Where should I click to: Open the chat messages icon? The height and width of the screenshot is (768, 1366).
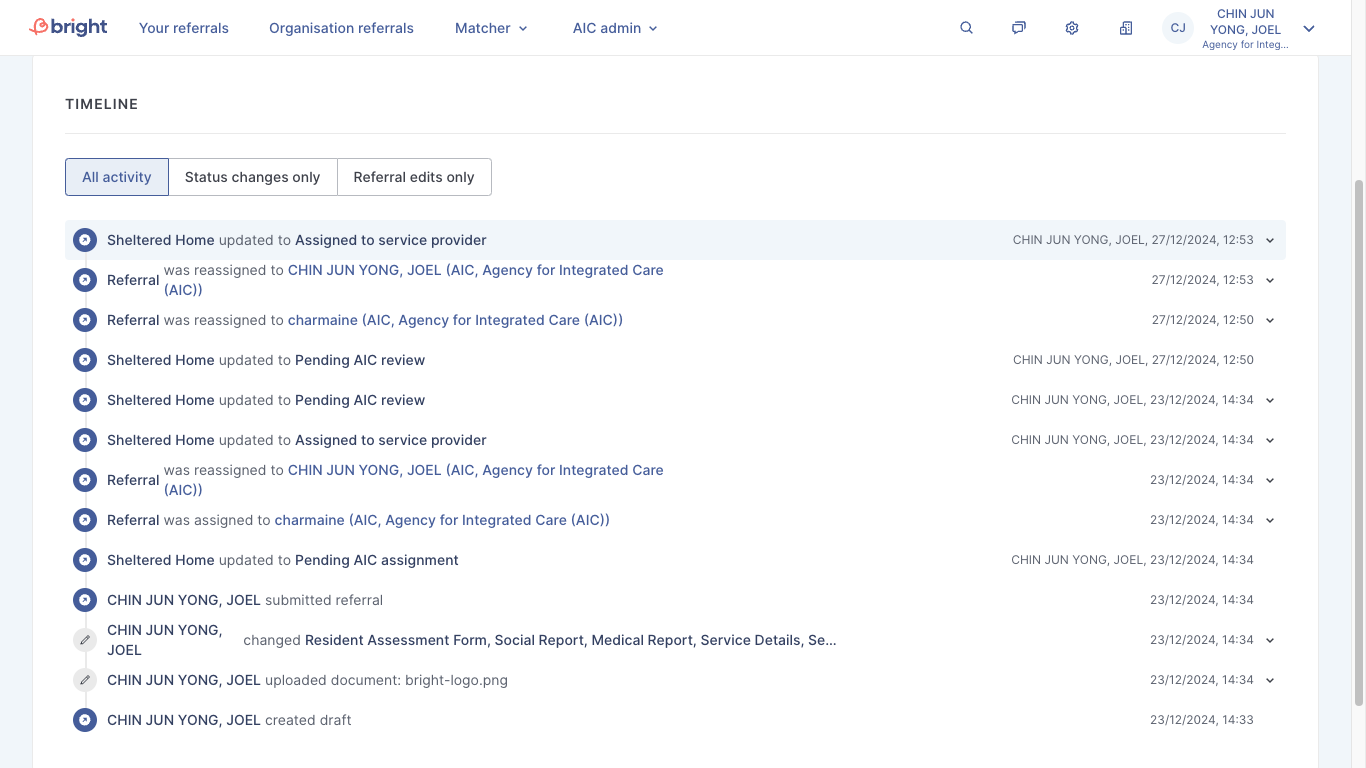[1018, 28]
